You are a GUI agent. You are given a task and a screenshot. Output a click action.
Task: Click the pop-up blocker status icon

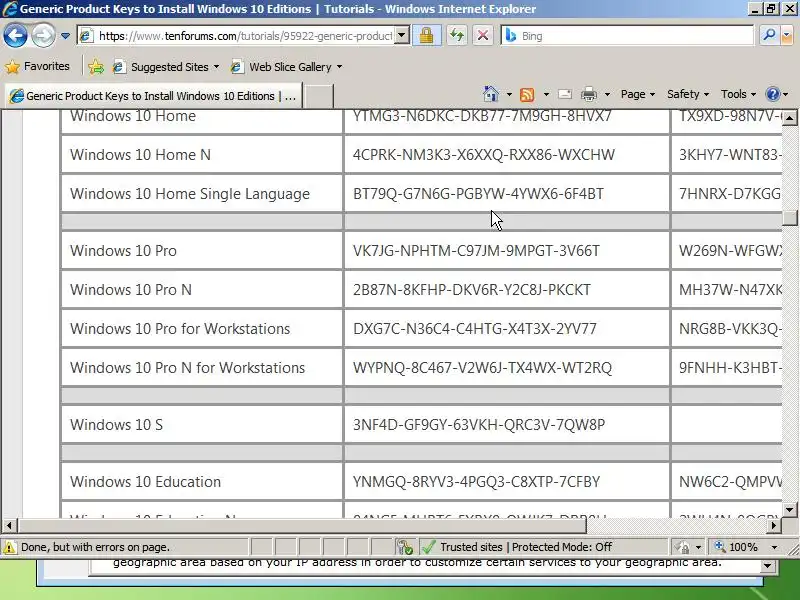pos(405,547)
